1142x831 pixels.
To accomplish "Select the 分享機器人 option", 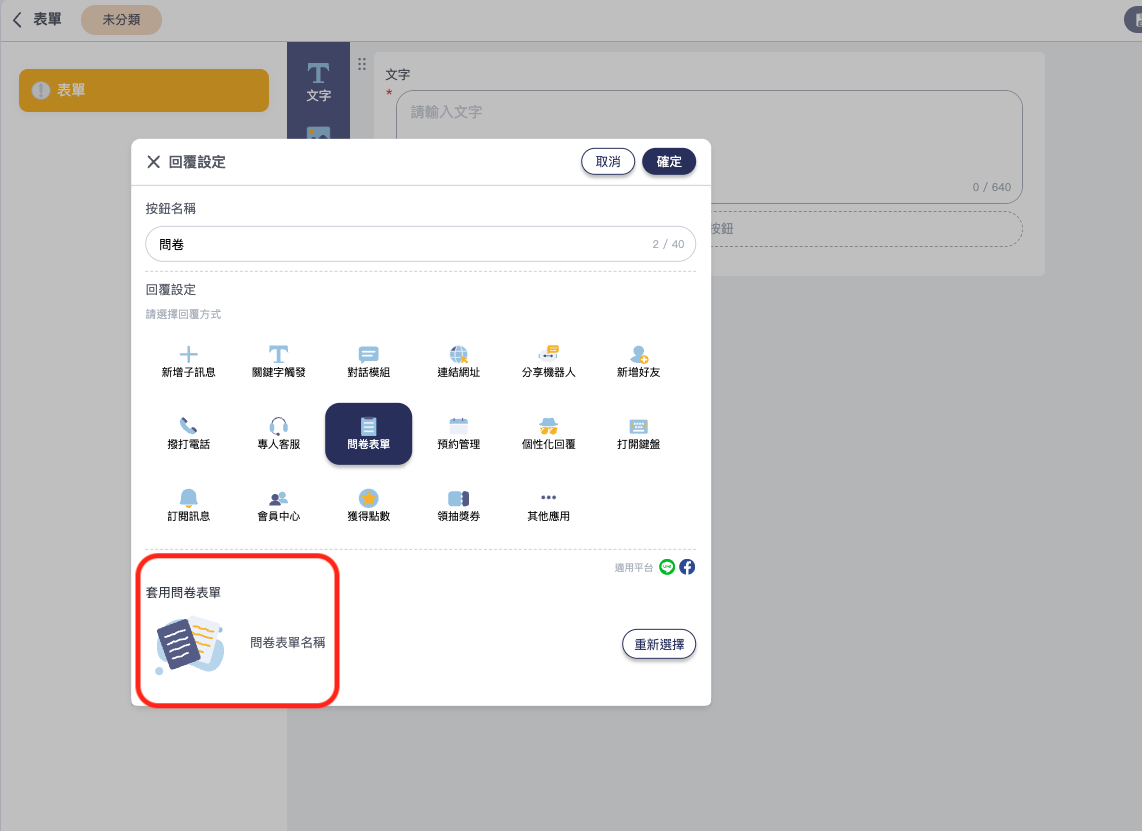I will click(548, 355).
